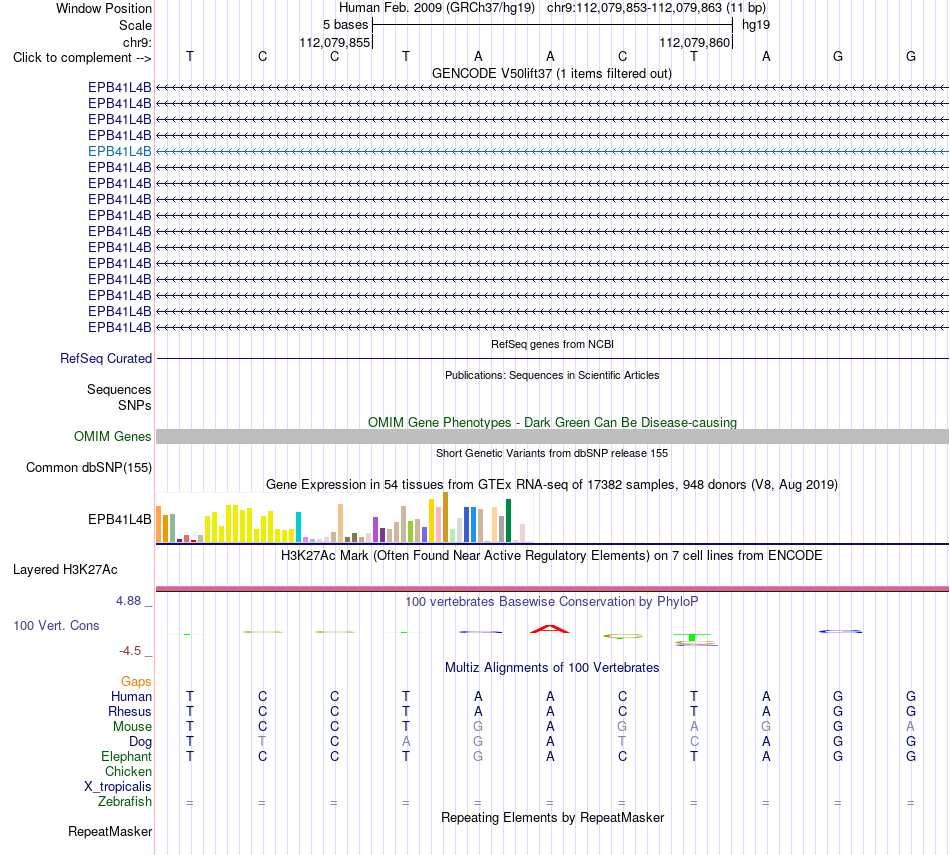Select the X_tropicalis alignment row label
Viewport: 950px width, 855px height.
pyautogui.click(x=118, y=787)
